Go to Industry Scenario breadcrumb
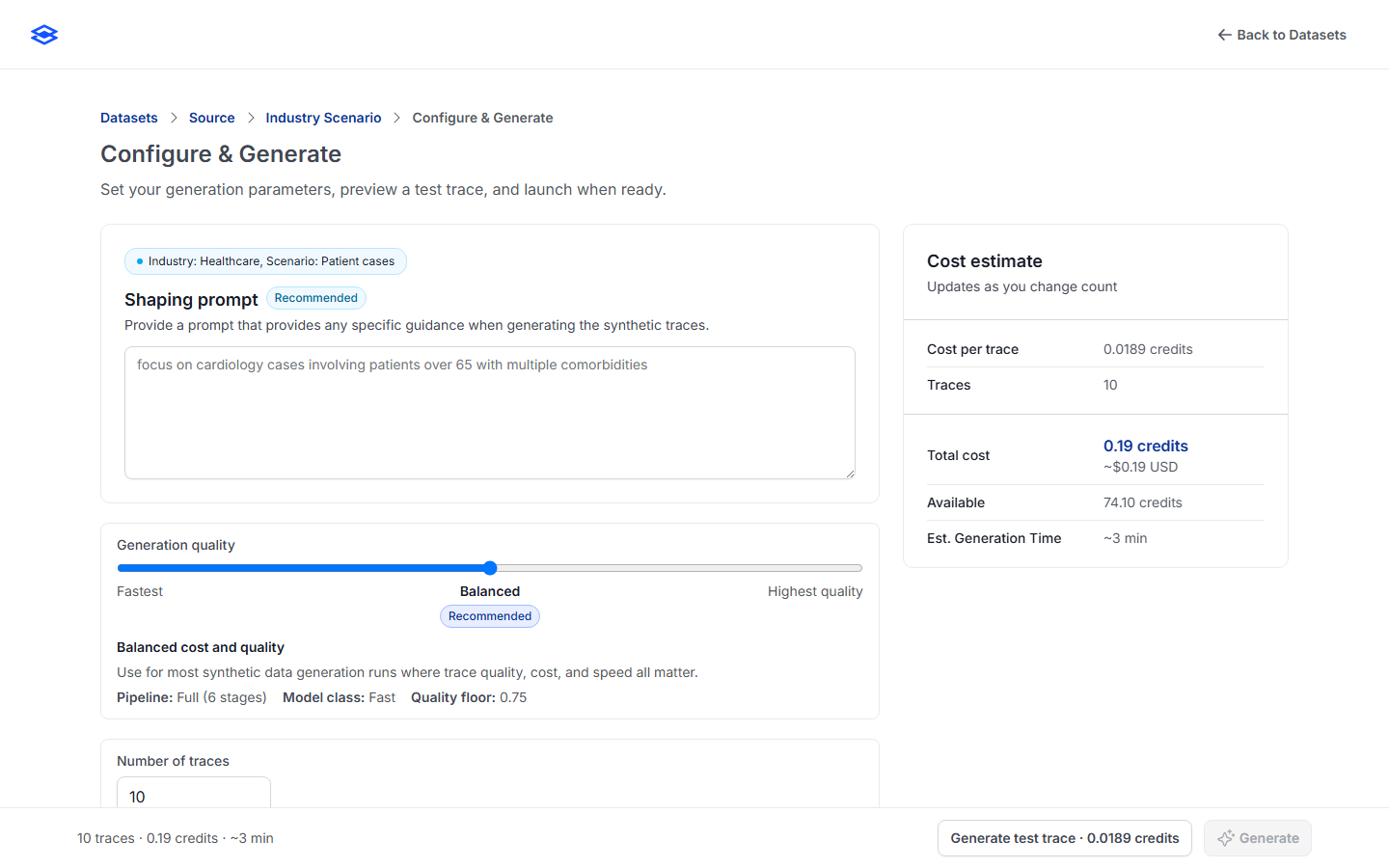 [x=324, y=118]
